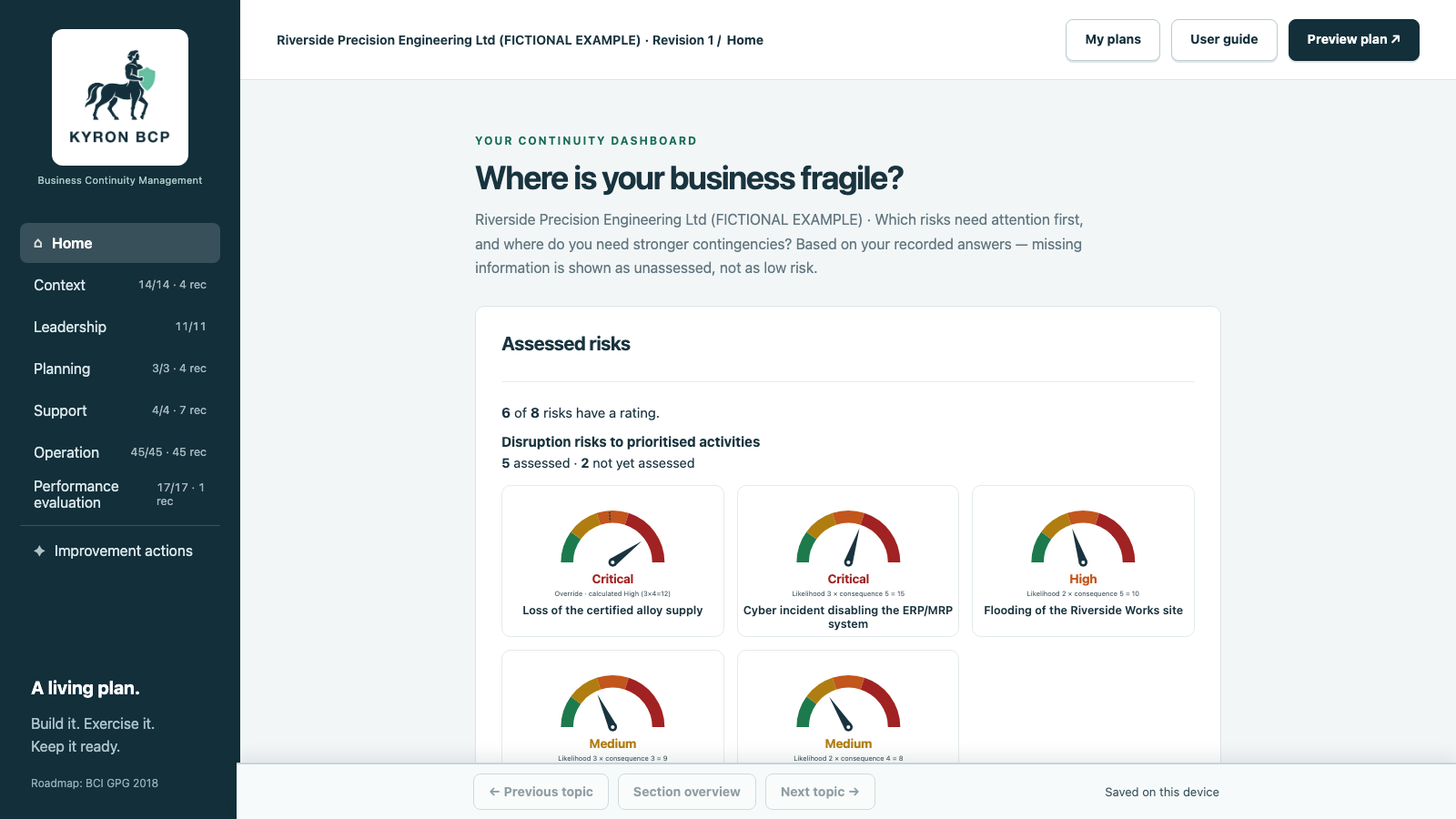The height and width of the screenshot is (819, 1456).
Task: Open the Context section
Action: point(120,285)
